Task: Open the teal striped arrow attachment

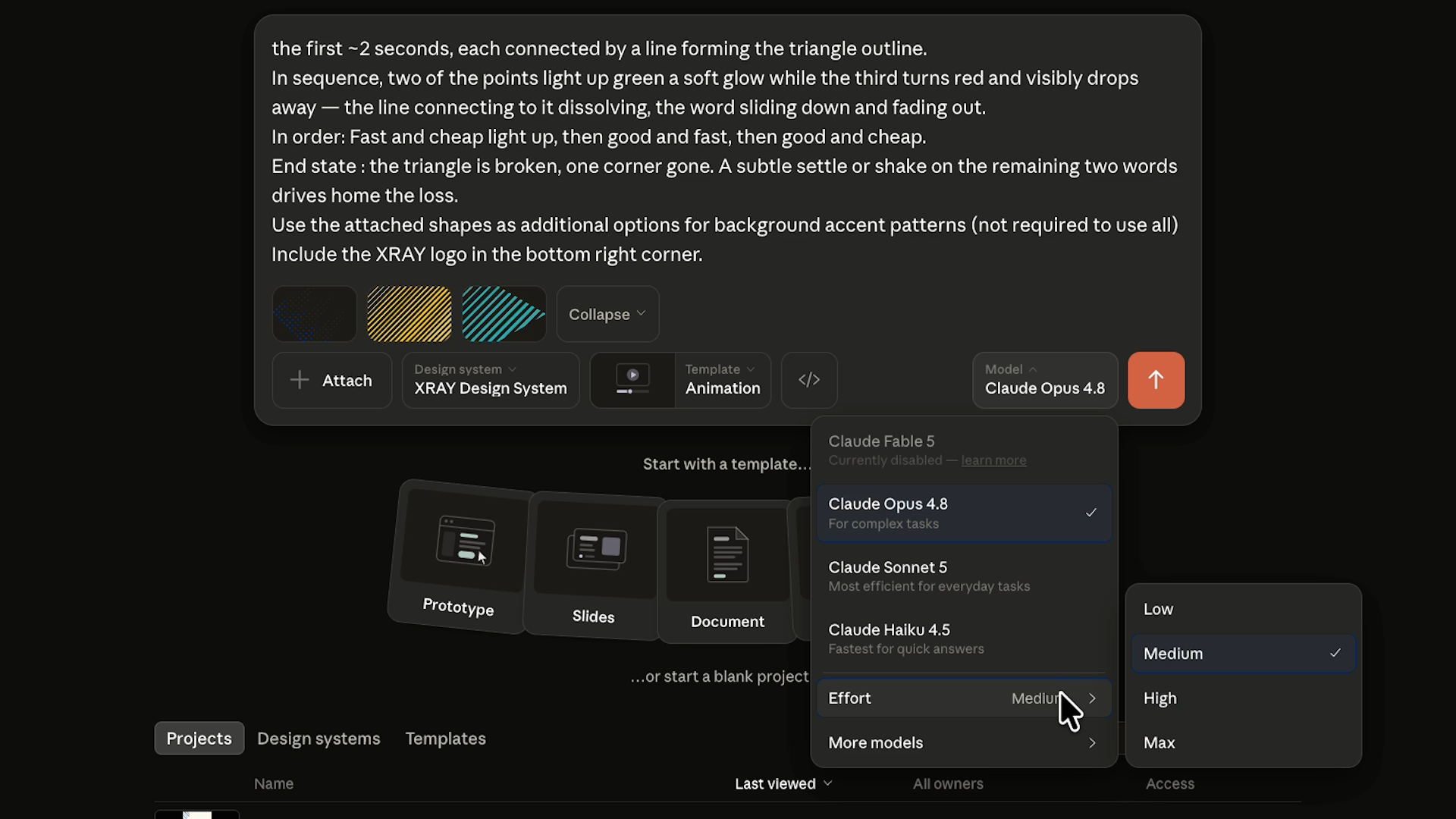Action: coord(504,314)
